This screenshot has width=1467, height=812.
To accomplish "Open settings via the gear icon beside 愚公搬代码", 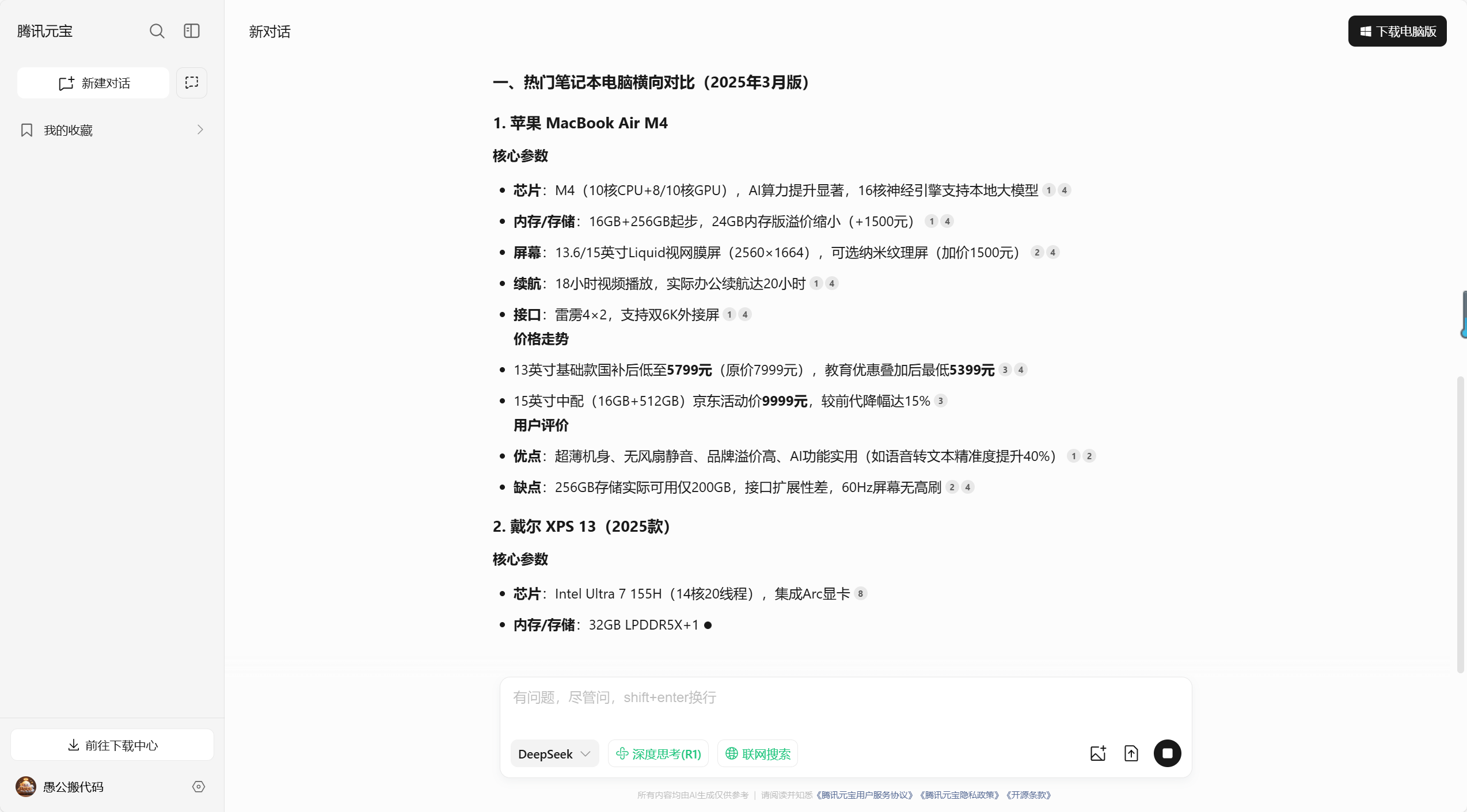I will pos(198,786).
